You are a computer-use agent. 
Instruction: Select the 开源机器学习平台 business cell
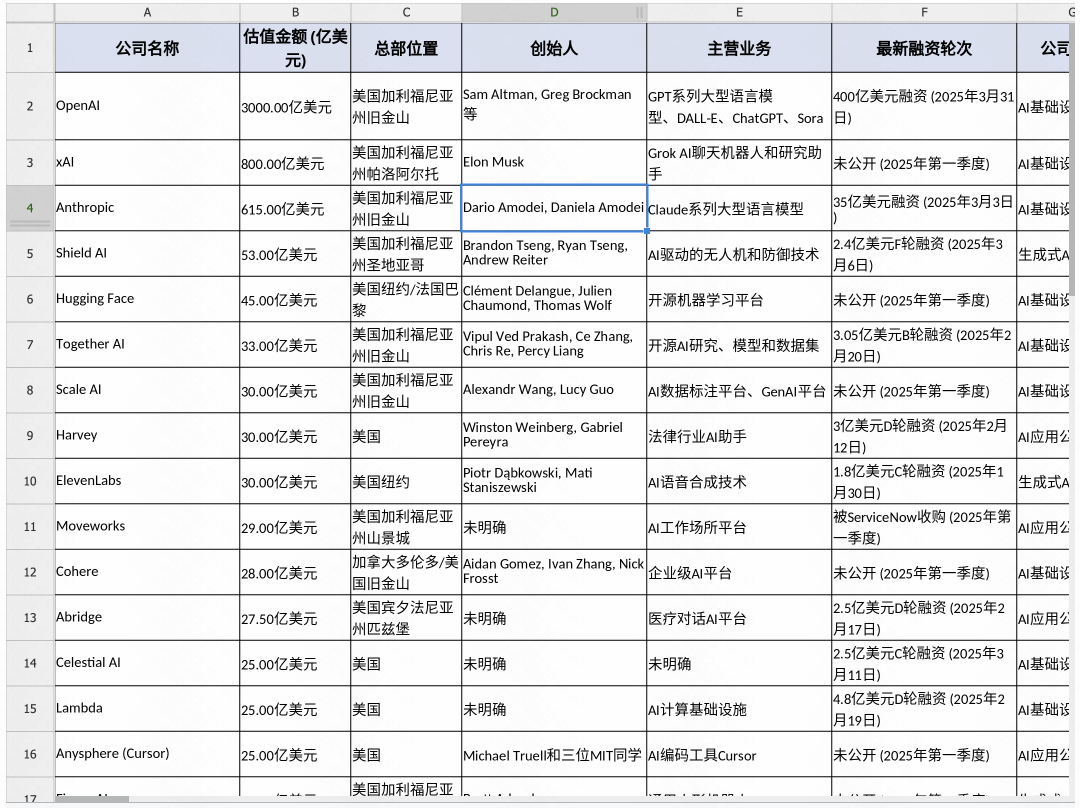tap(739, 299)
